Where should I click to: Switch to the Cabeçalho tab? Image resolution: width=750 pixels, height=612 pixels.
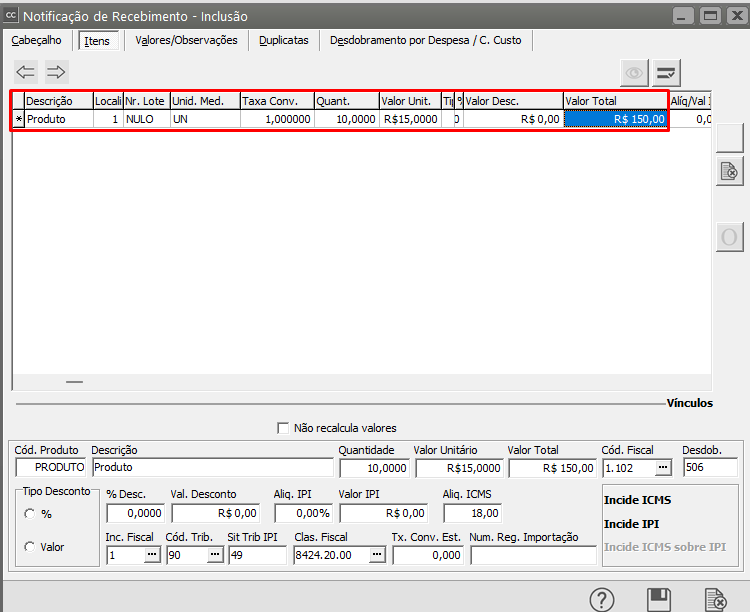pos(36,40)
